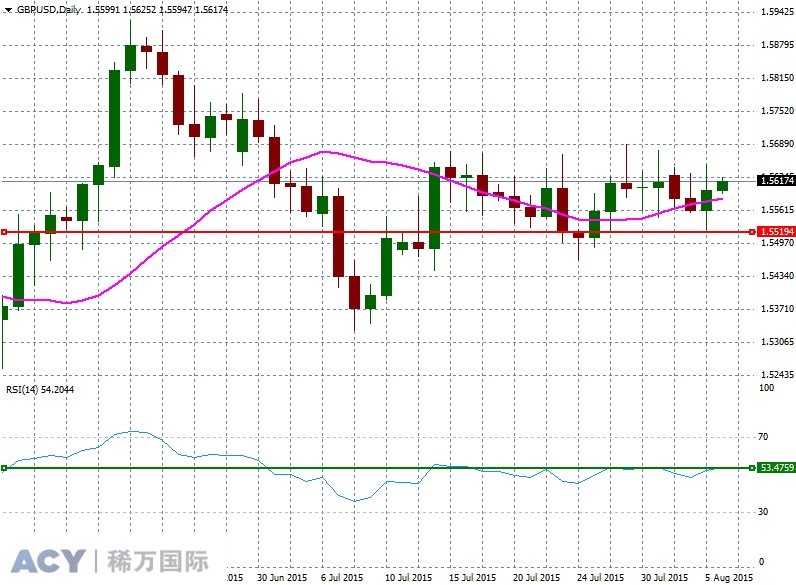Click the GBPUSD,Daily chart title text
The height and width of the screenshot is (585, 796).
pos(49,9)
